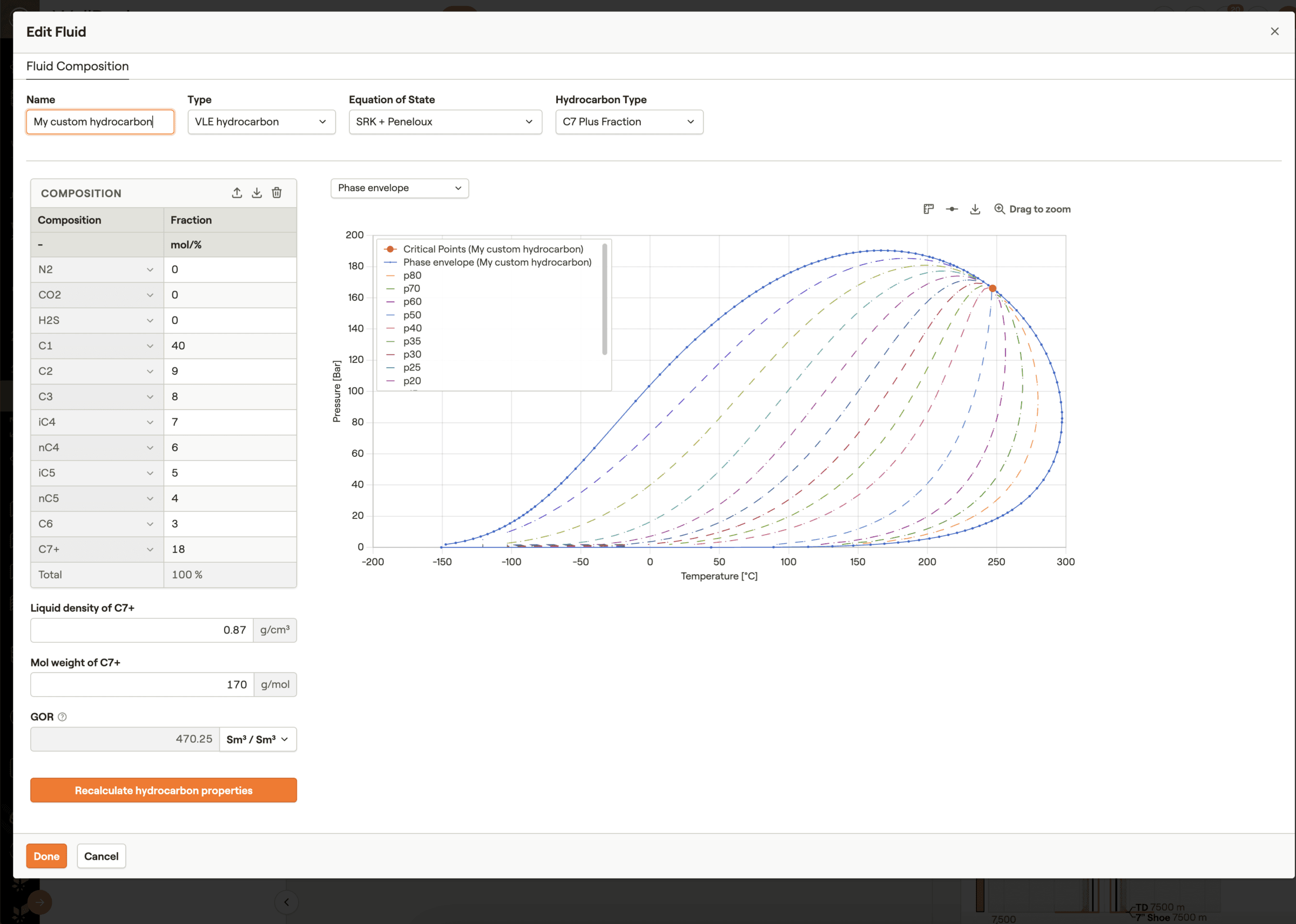Image resolution: width=1296 pixels, height=924 pixels.
Task: Edit the N2 fraction value field
Action: pos(231,269)
